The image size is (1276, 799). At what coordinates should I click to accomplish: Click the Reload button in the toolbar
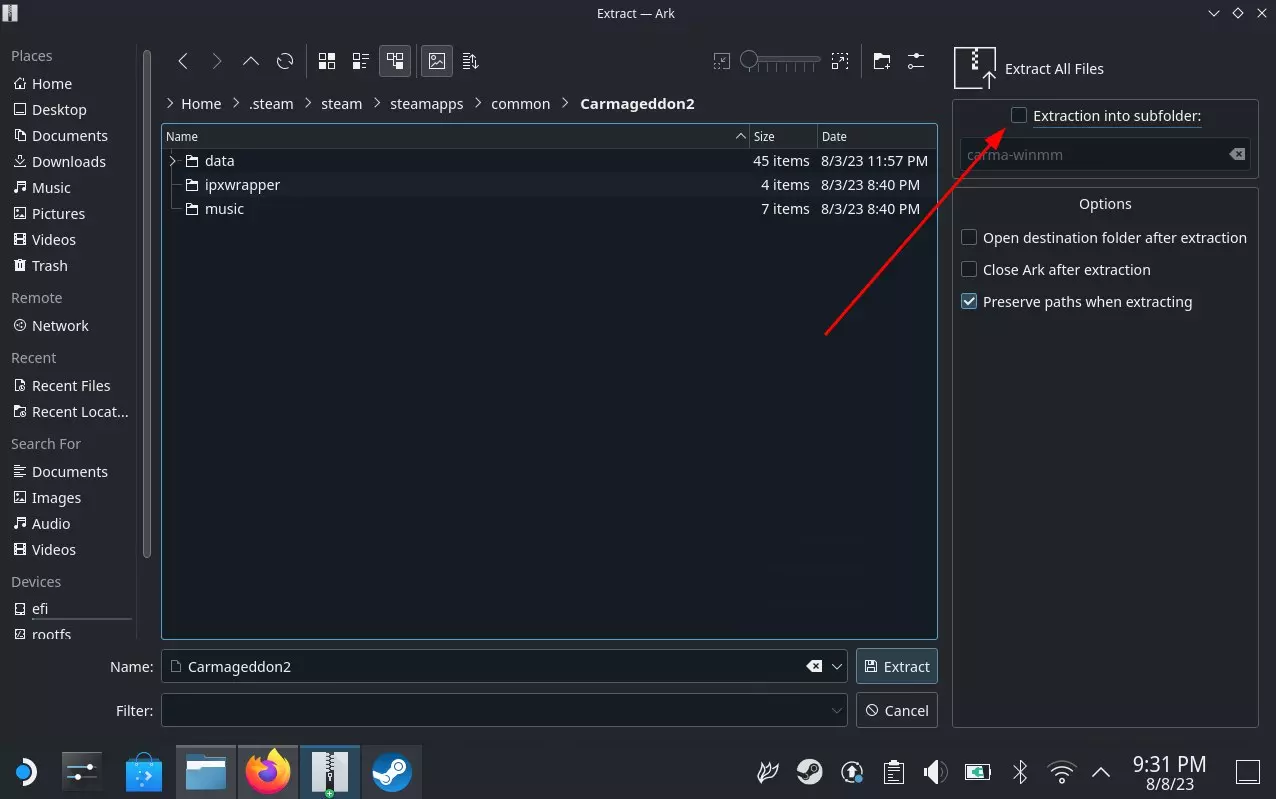285,62
